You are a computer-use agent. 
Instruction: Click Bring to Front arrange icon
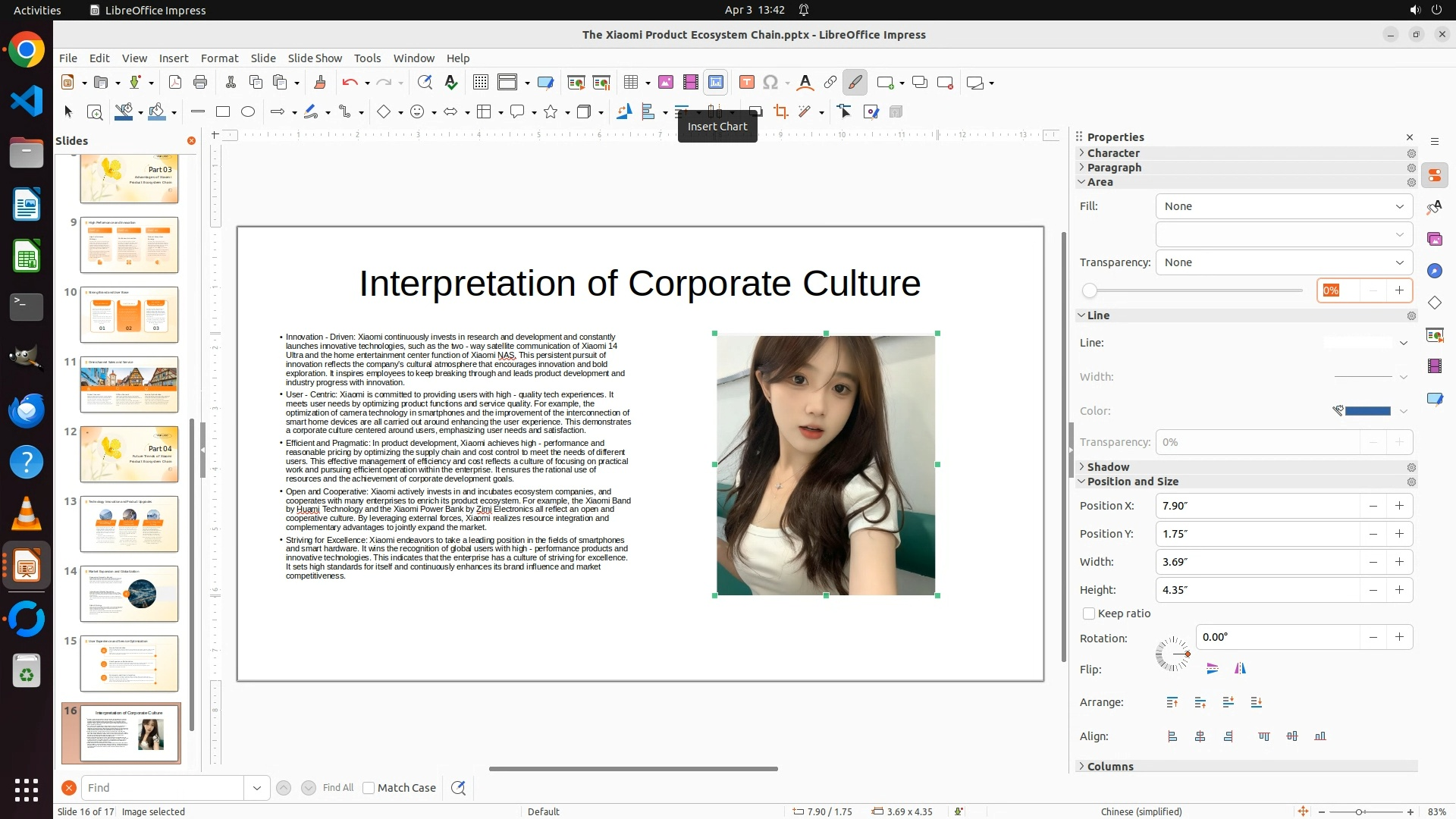1172,702
